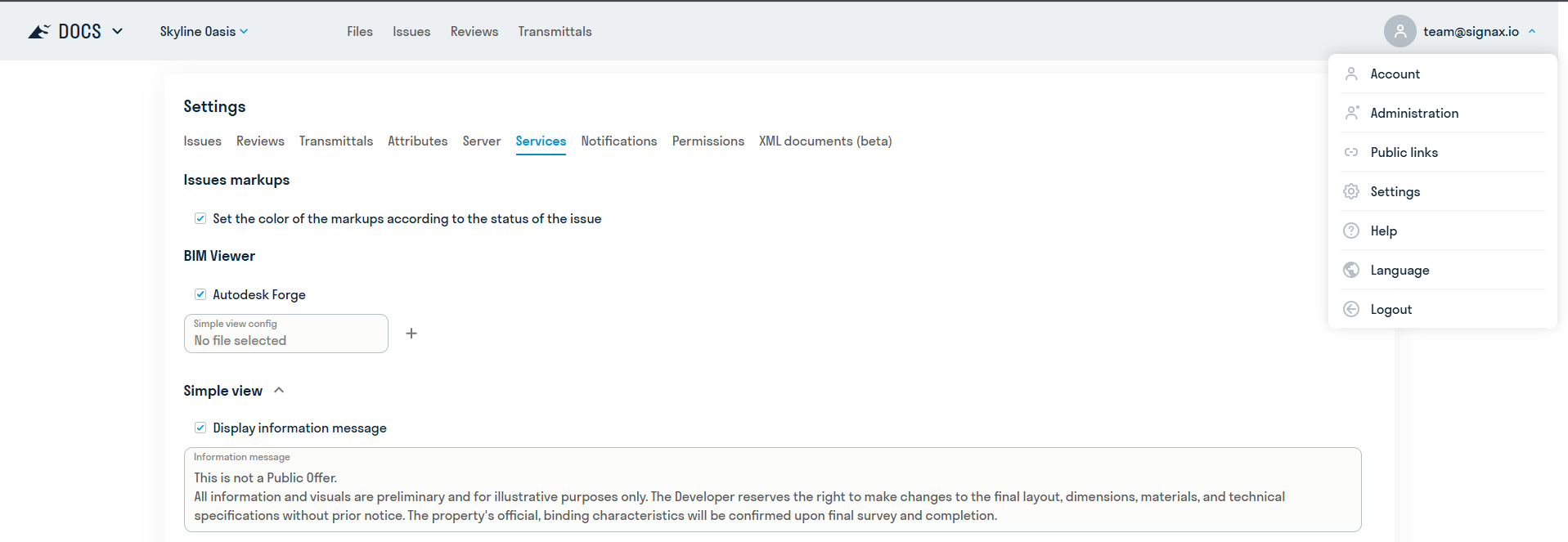Open Transmittals in the top navigation

coord(555,31)
